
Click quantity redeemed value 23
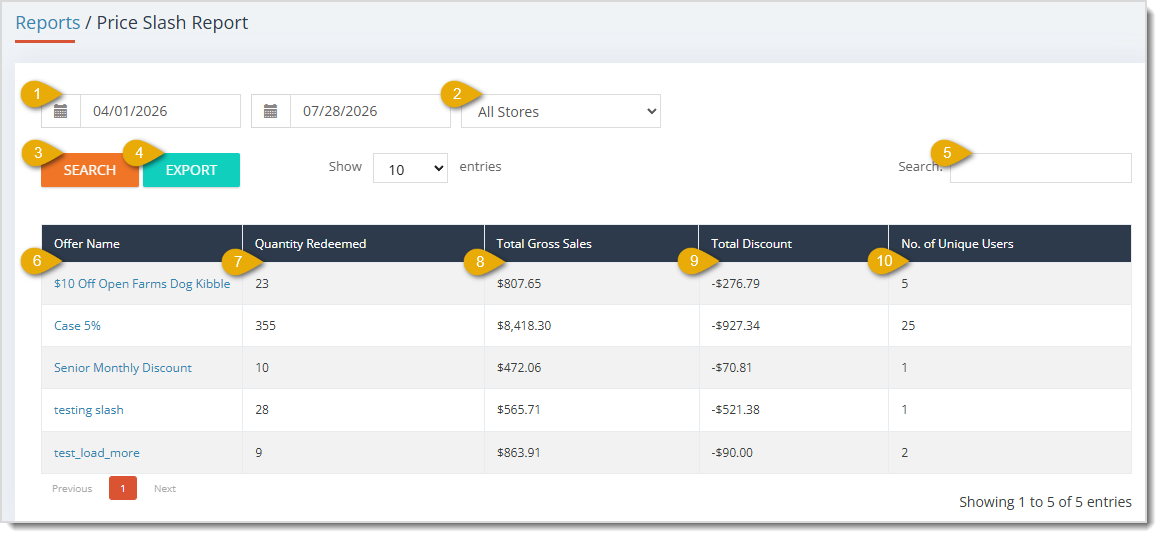[x=262, y=284]
